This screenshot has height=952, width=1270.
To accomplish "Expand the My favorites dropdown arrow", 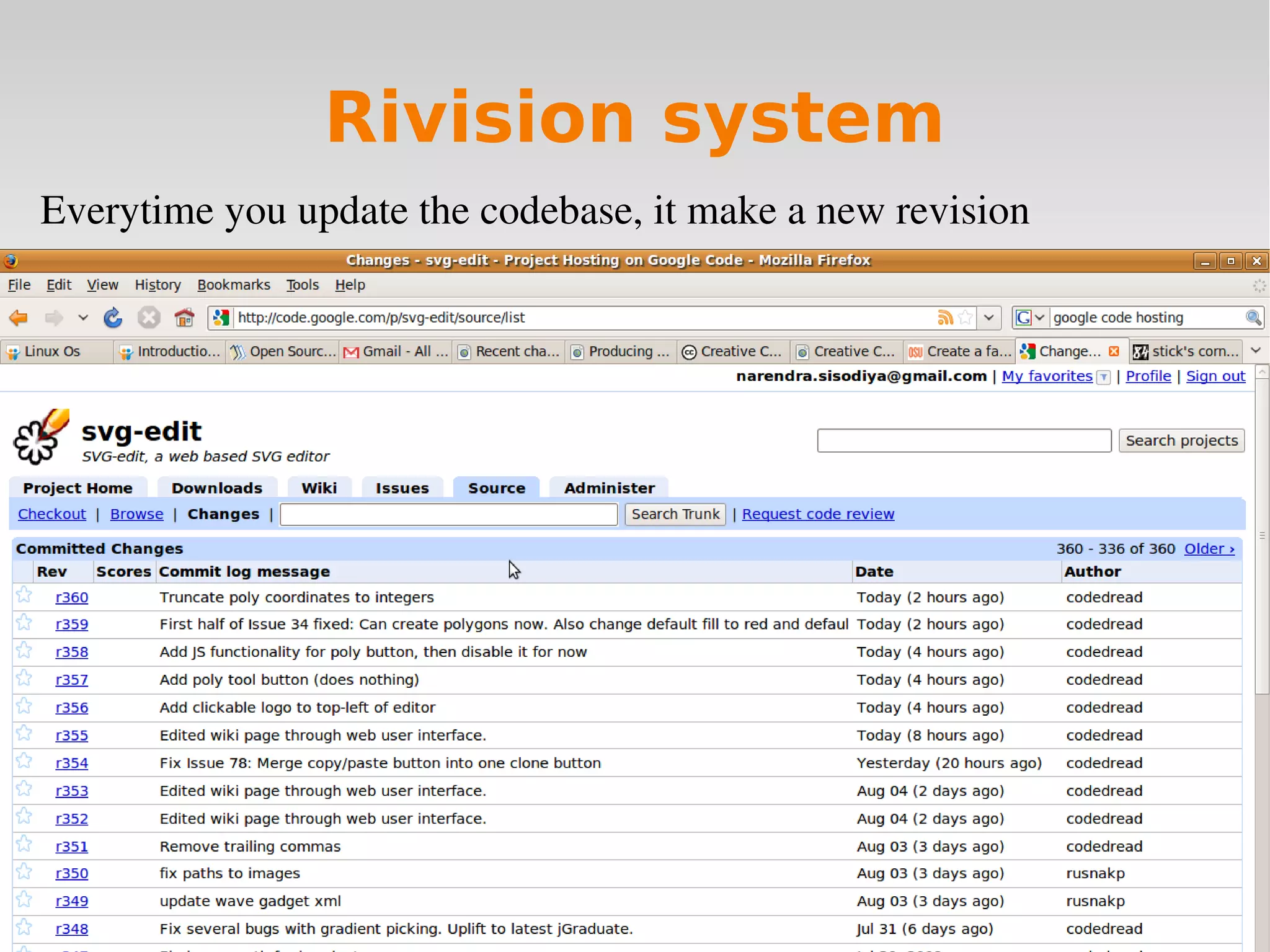I will click(x=1103, y=377).
